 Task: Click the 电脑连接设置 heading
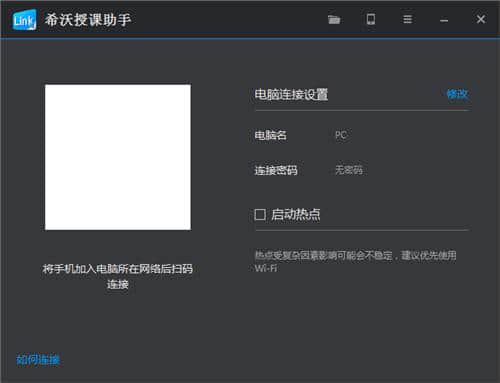click(291, 95)
